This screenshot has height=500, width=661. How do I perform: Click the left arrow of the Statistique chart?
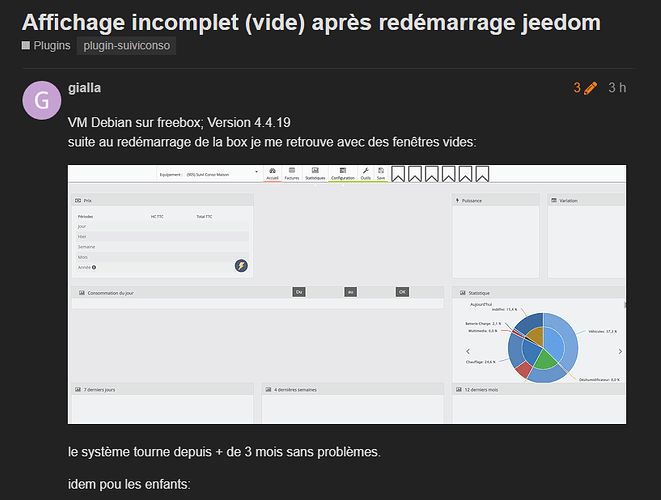pos(468,351)
